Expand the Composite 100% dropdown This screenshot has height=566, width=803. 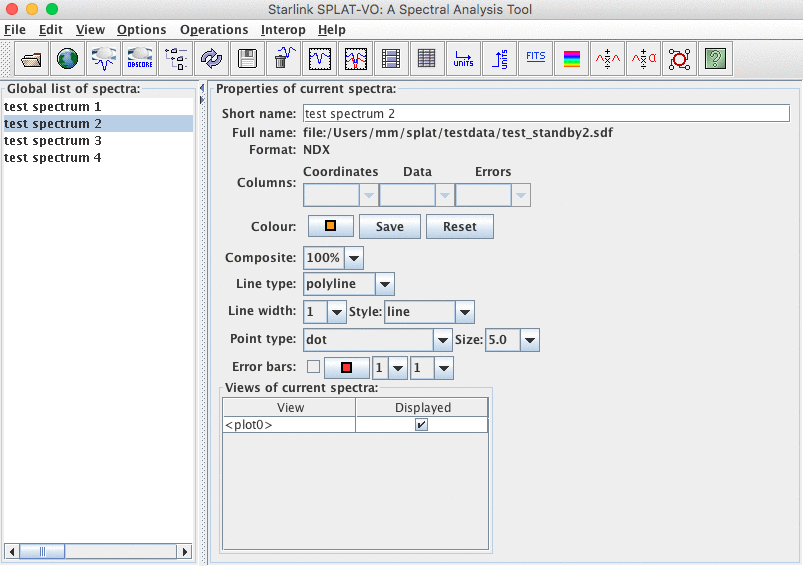pyautogui.click(x=354, y=258)
